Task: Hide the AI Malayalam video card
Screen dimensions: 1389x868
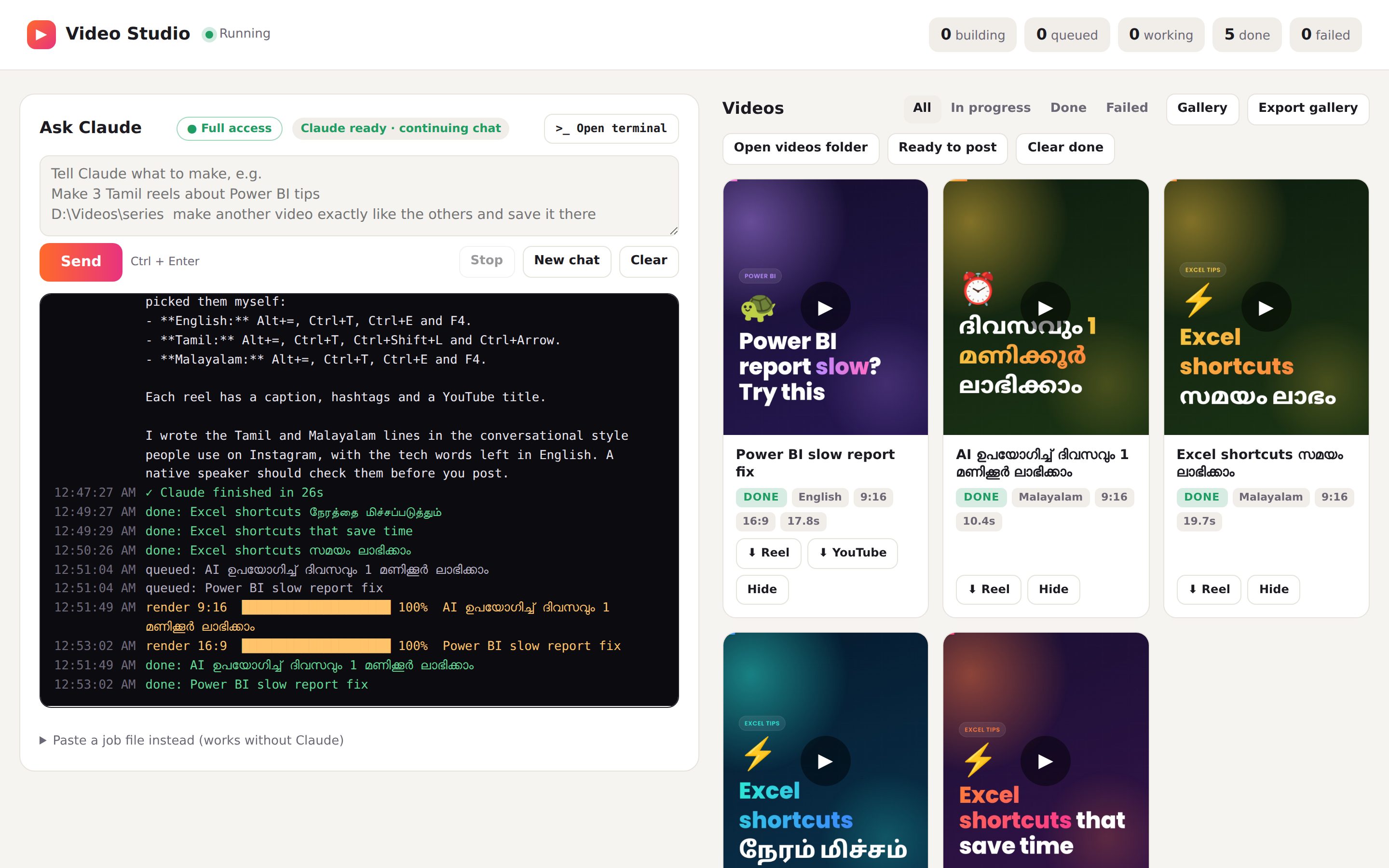Action: [x=1053, y=590]
